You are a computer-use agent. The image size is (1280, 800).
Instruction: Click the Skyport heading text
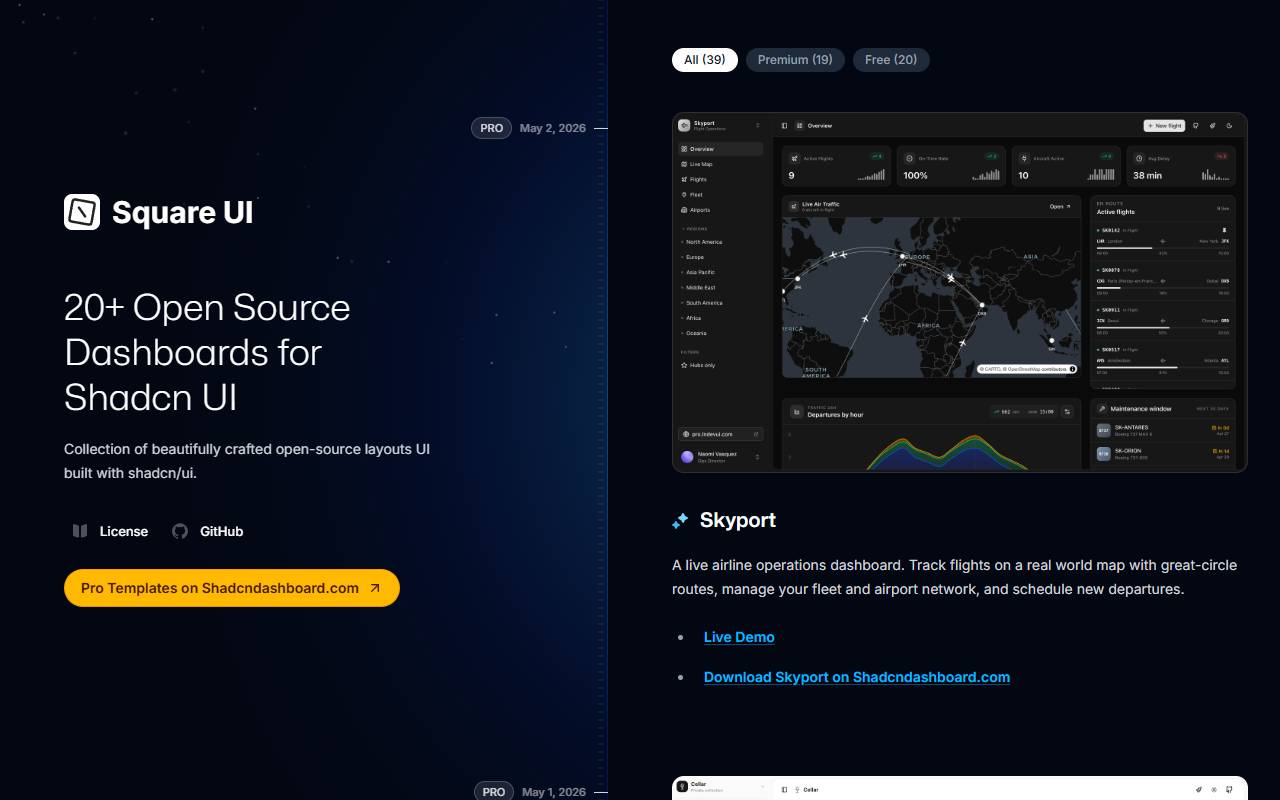point(738,520)
